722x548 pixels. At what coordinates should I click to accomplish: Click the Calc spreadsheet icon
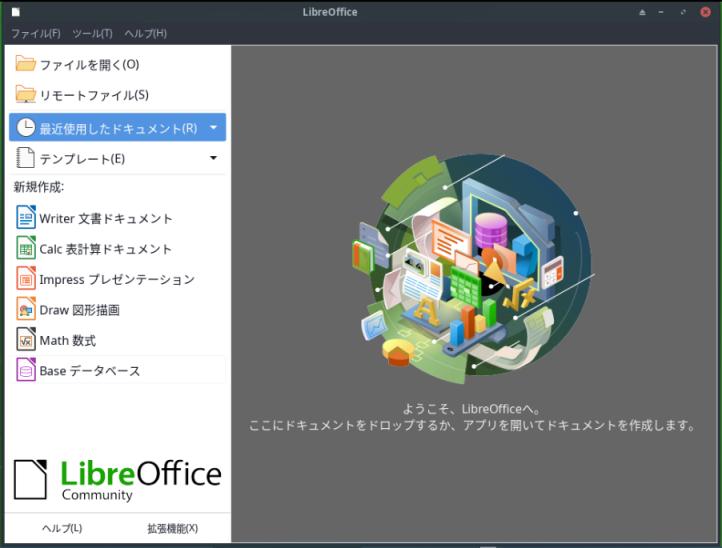coord(26,248)
